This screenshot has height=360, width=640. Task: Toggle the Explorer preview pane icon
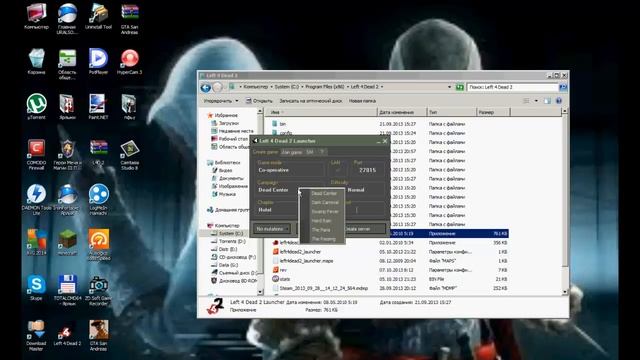point(547,101)
